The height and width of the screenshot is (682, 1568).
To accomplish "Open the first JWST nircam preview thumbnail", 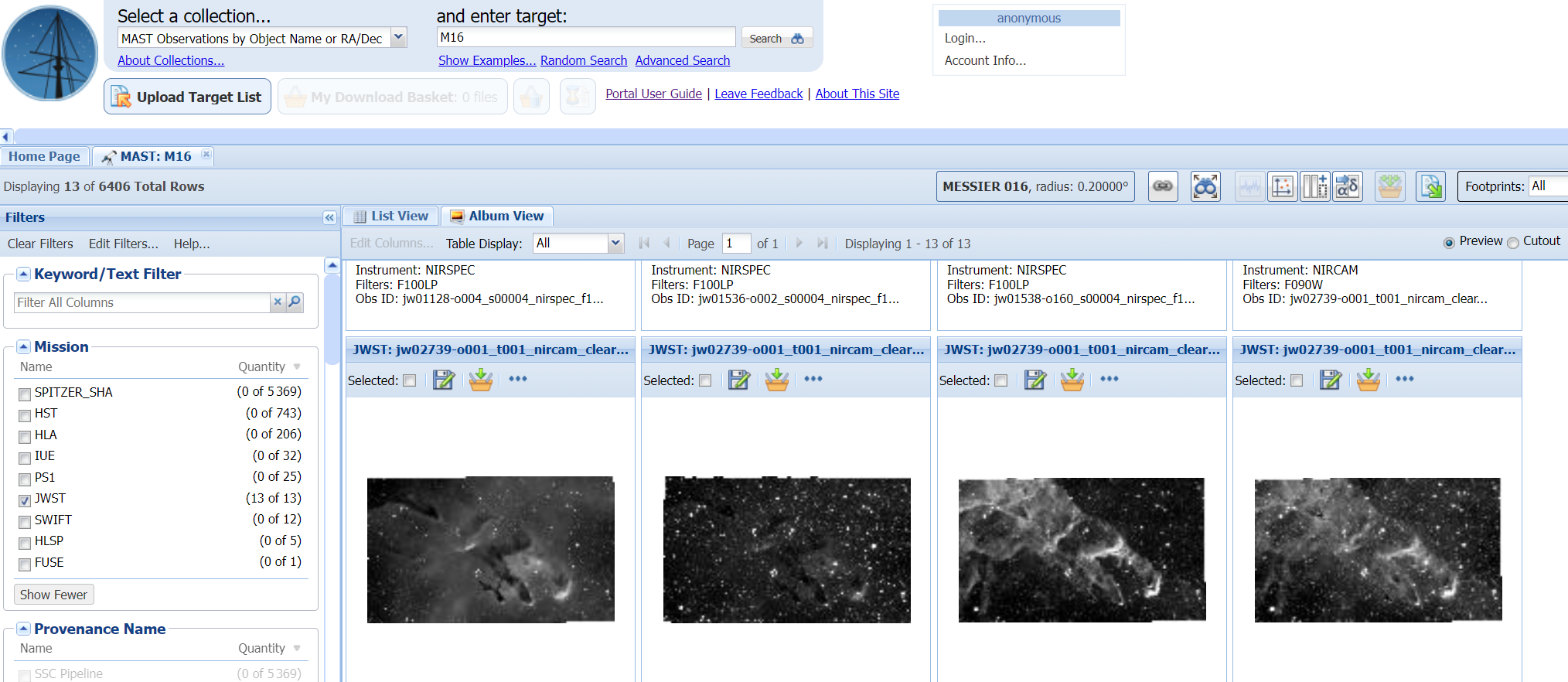I will pyautogui.click(x=491, y=550).
